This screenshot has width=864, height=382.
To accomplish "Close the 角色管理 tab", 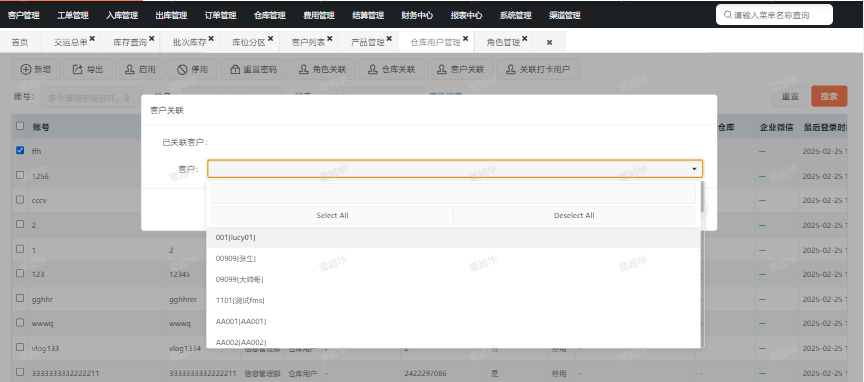I will click(525, 39).
